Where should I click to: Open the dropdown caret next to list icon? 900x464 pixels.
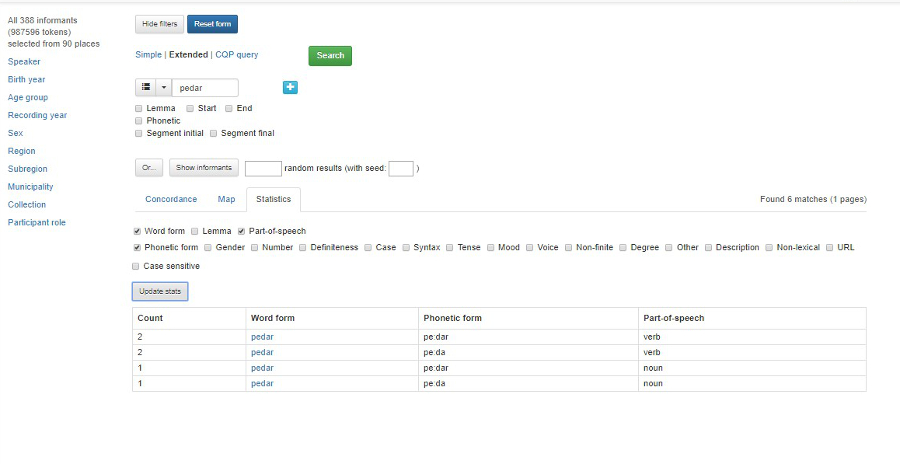[163, 88]
